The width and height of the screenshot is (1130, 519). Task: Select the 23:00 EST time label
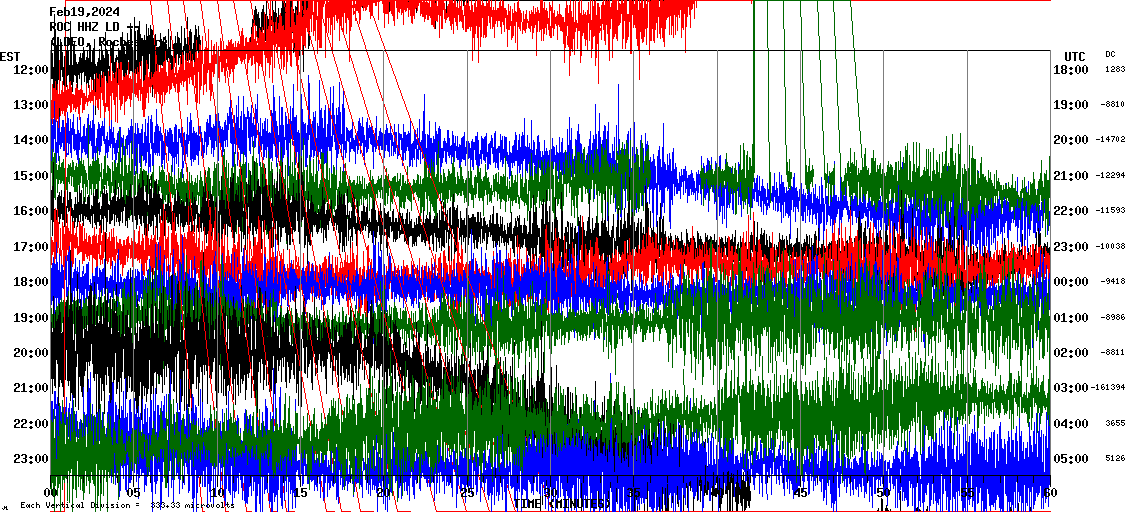click(x=29, y=459)
